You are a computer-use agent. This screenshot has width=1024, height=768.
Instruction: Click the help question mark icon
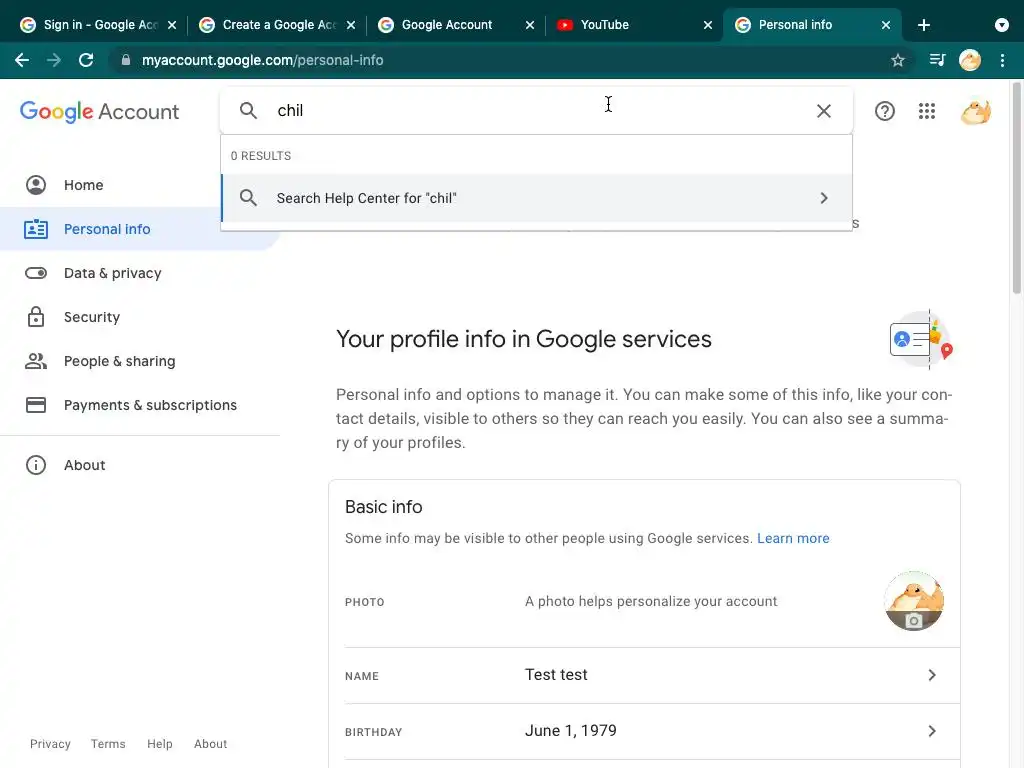[885, 111]
